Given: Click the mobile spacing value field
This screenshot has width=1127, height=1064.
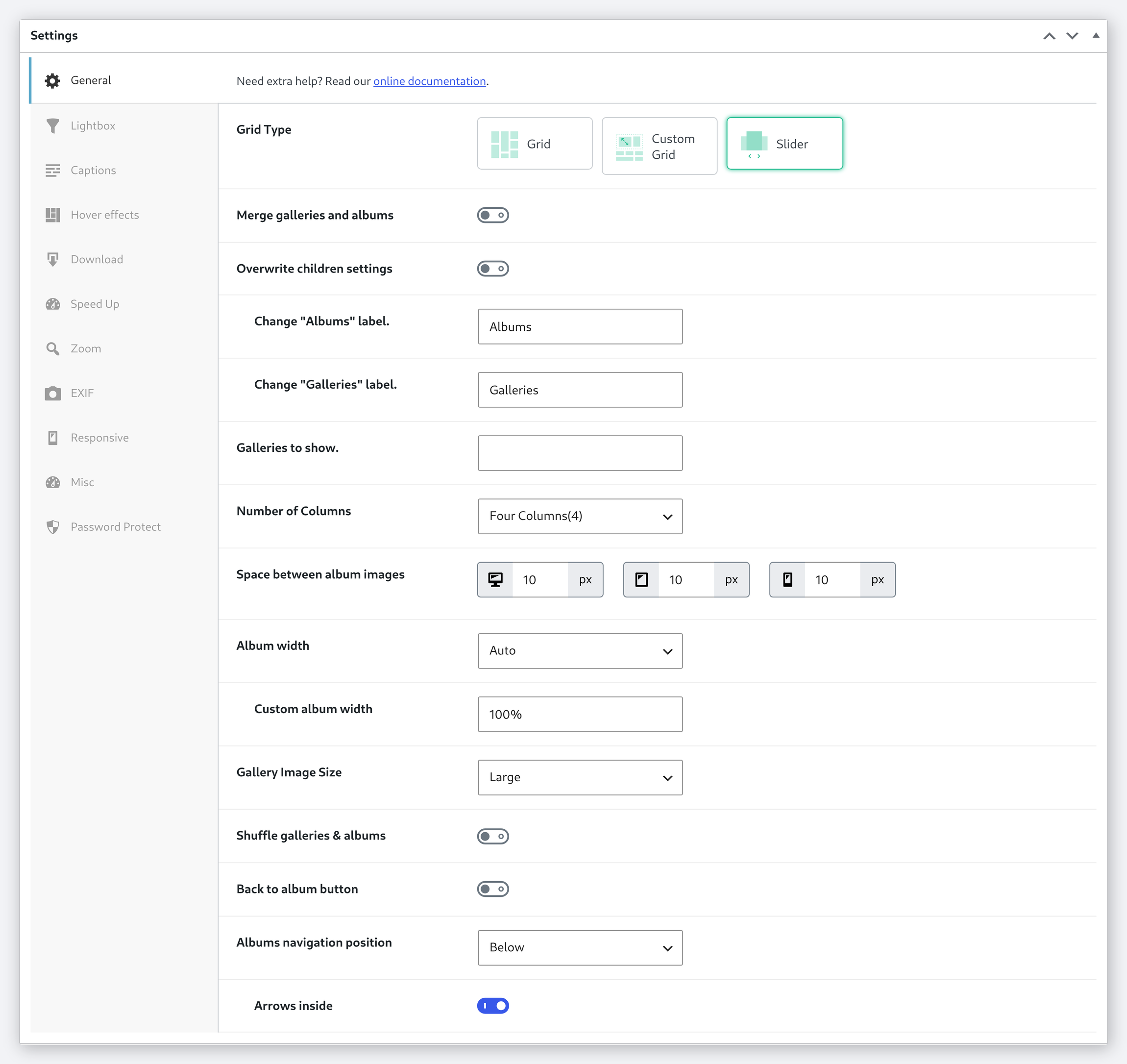Looking at the screenshot, I should [832, 580].
